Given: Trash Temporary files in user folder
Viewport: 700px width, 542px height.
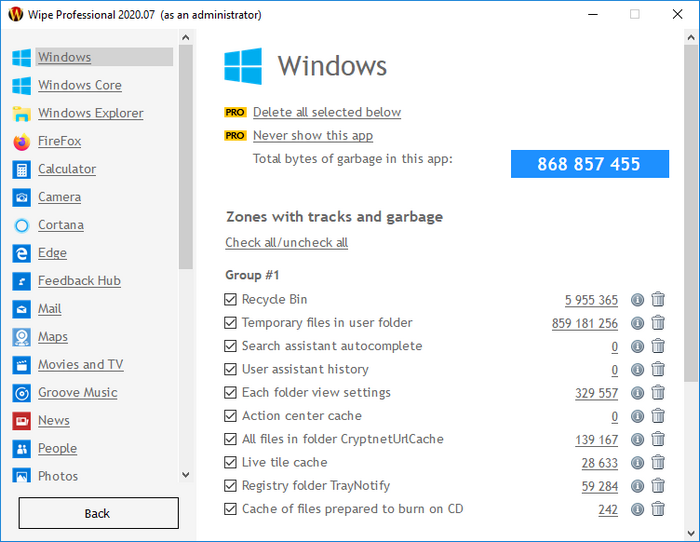Looking at the screenshot, I should (658, 322).
